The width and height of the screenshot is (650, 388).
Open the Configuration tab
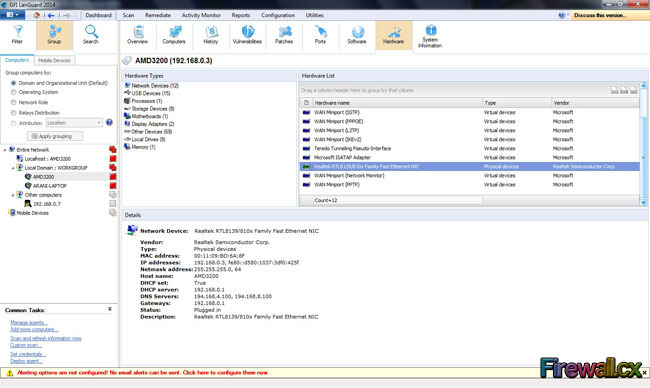[278, 15]
